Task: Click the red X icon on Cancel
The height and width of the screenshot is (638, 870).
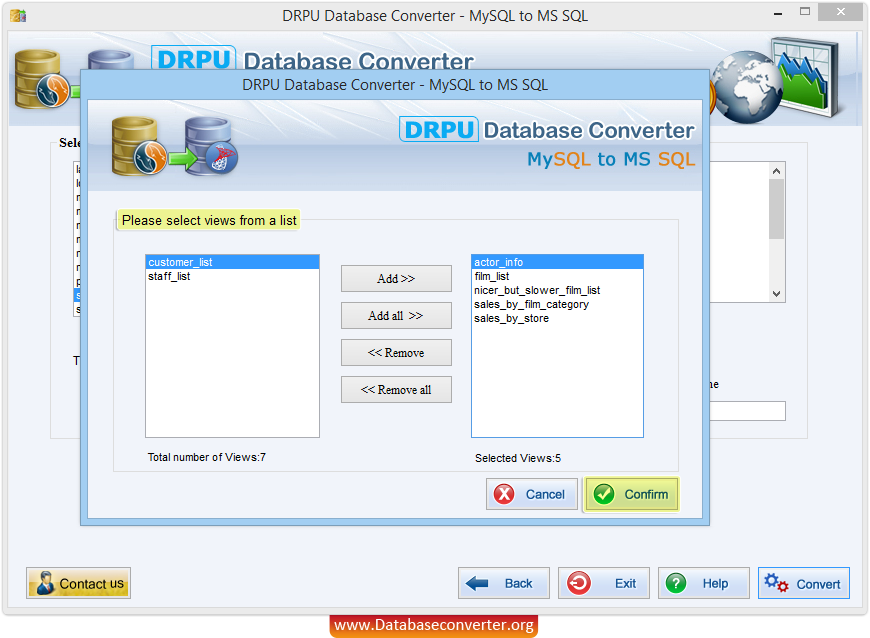Action: (x=504, y=494)
